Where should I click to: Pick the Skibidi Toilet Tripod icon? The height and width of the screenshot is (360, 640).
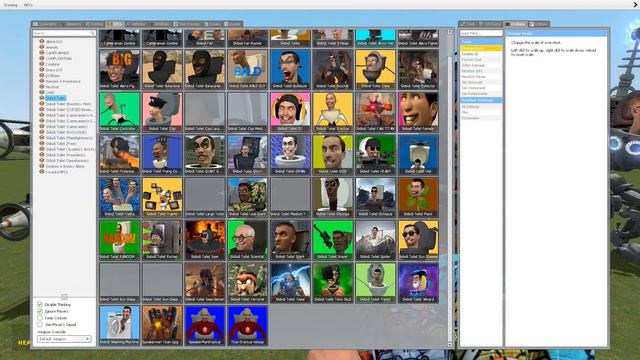click(x=376, y=283)
